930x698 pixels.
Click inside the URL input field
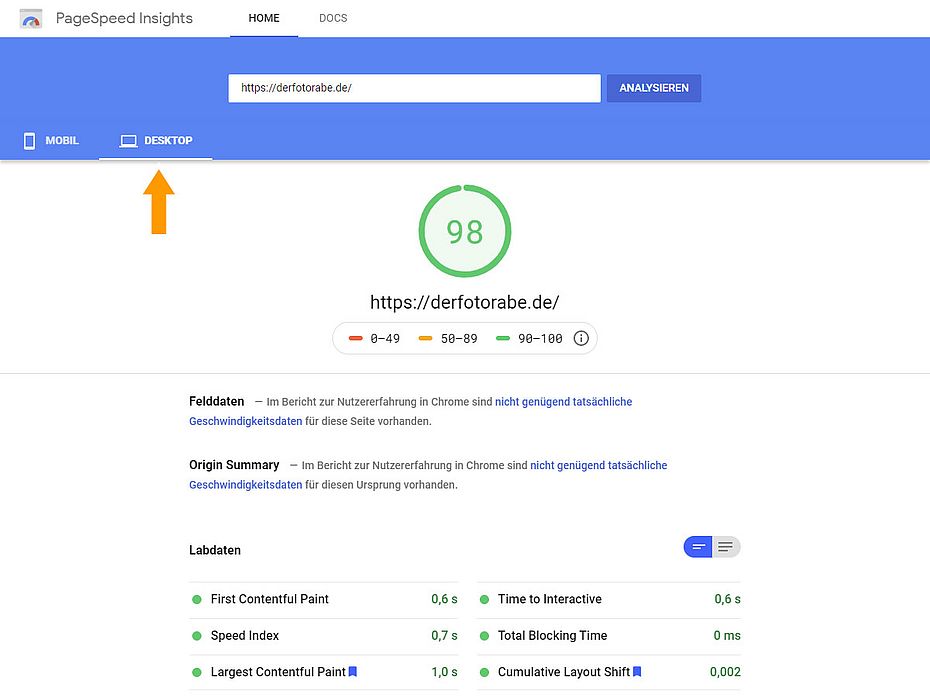pos(413,88)
